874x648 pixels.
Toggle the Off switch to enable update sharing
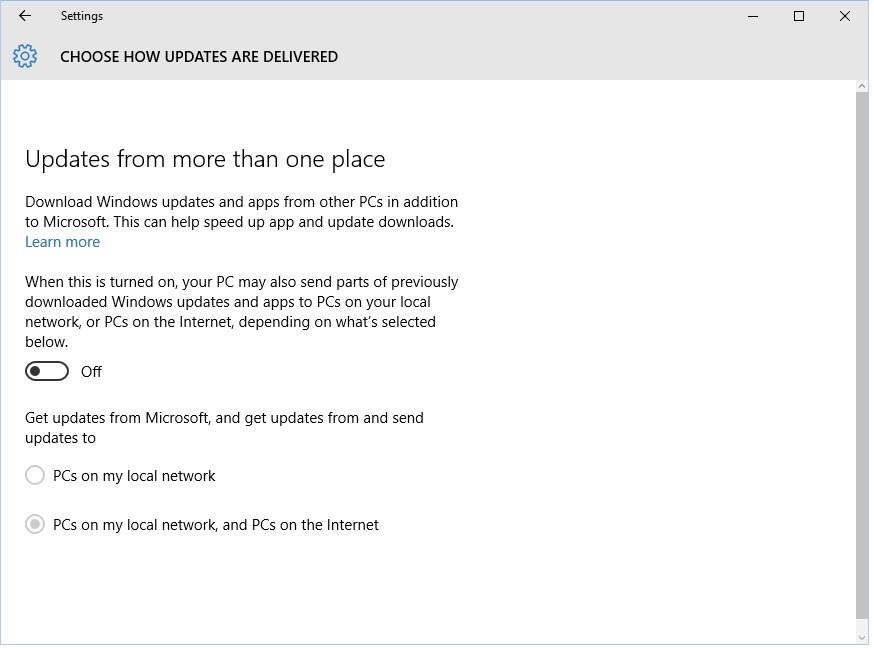pos(46,370)
